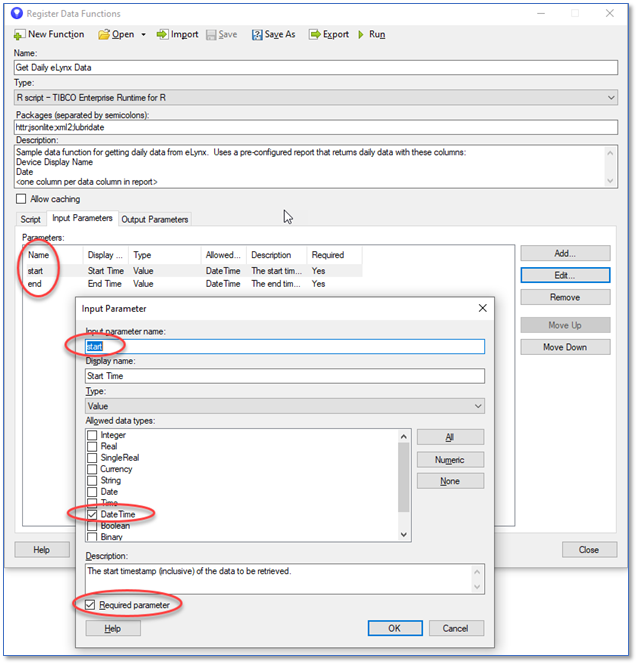Click the 'End Time' display name cell
638x665 pixels.
105,284
